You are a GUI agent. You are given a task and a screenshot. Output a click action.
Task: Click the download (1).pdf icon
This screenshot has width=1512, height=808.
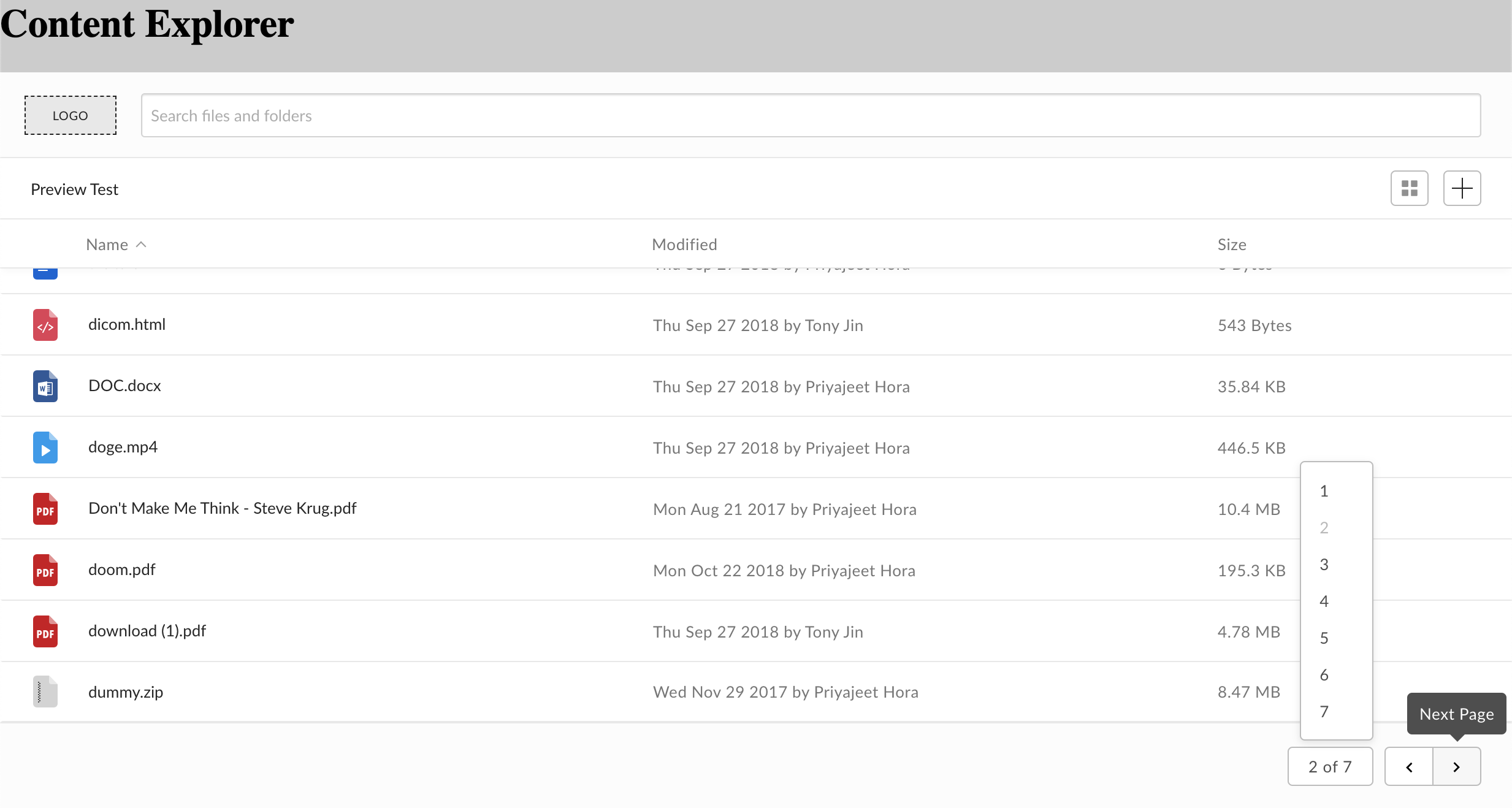(45, 631)
